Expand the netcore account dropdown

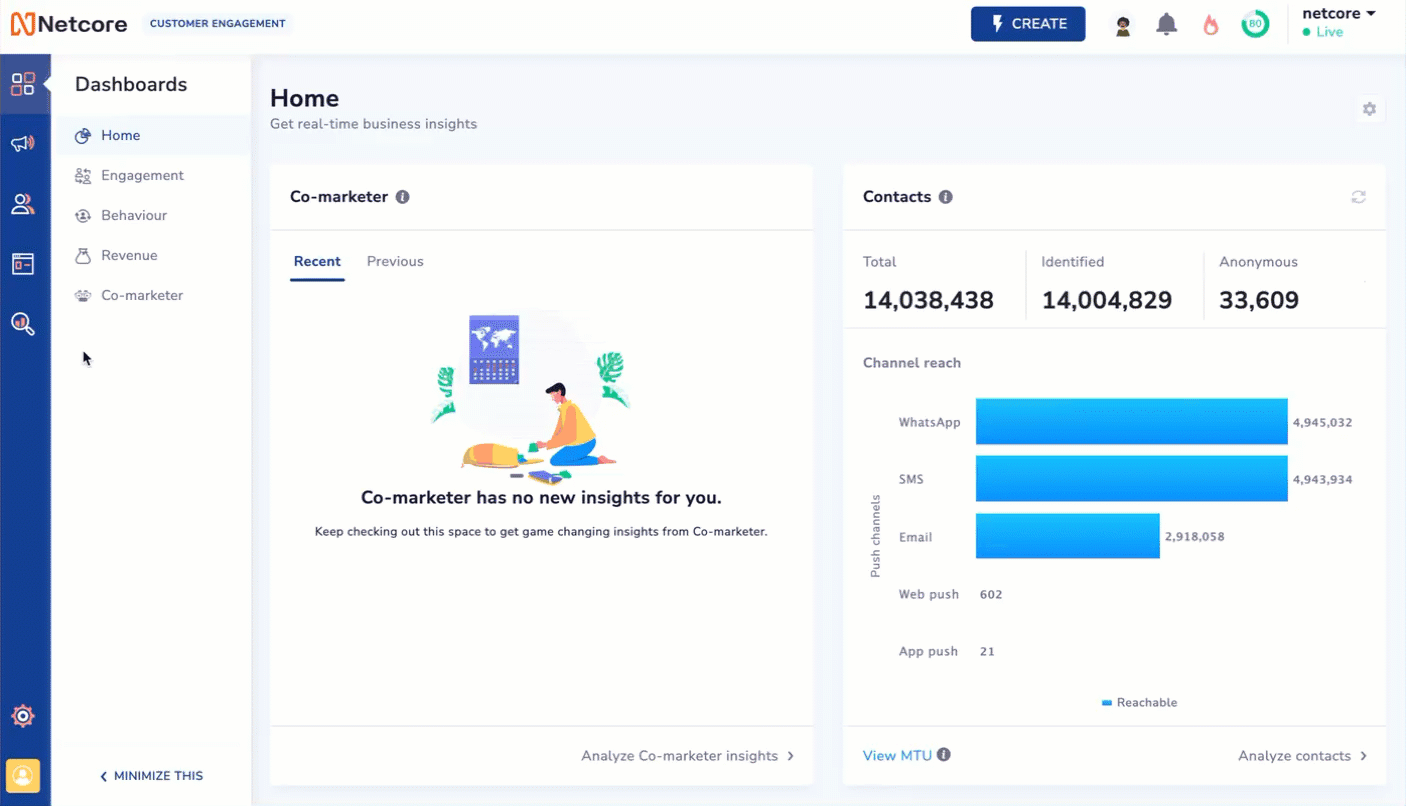[x=1339, y=14]
